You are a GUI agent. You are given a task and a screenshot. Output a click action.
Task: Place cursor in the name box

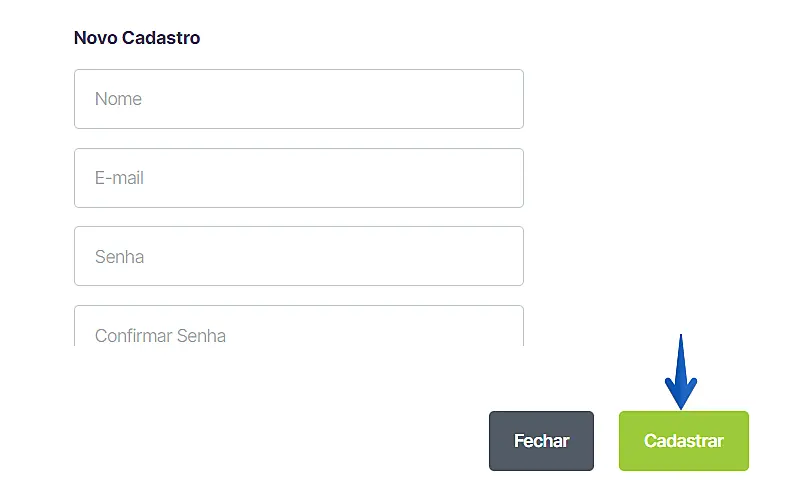298,99
